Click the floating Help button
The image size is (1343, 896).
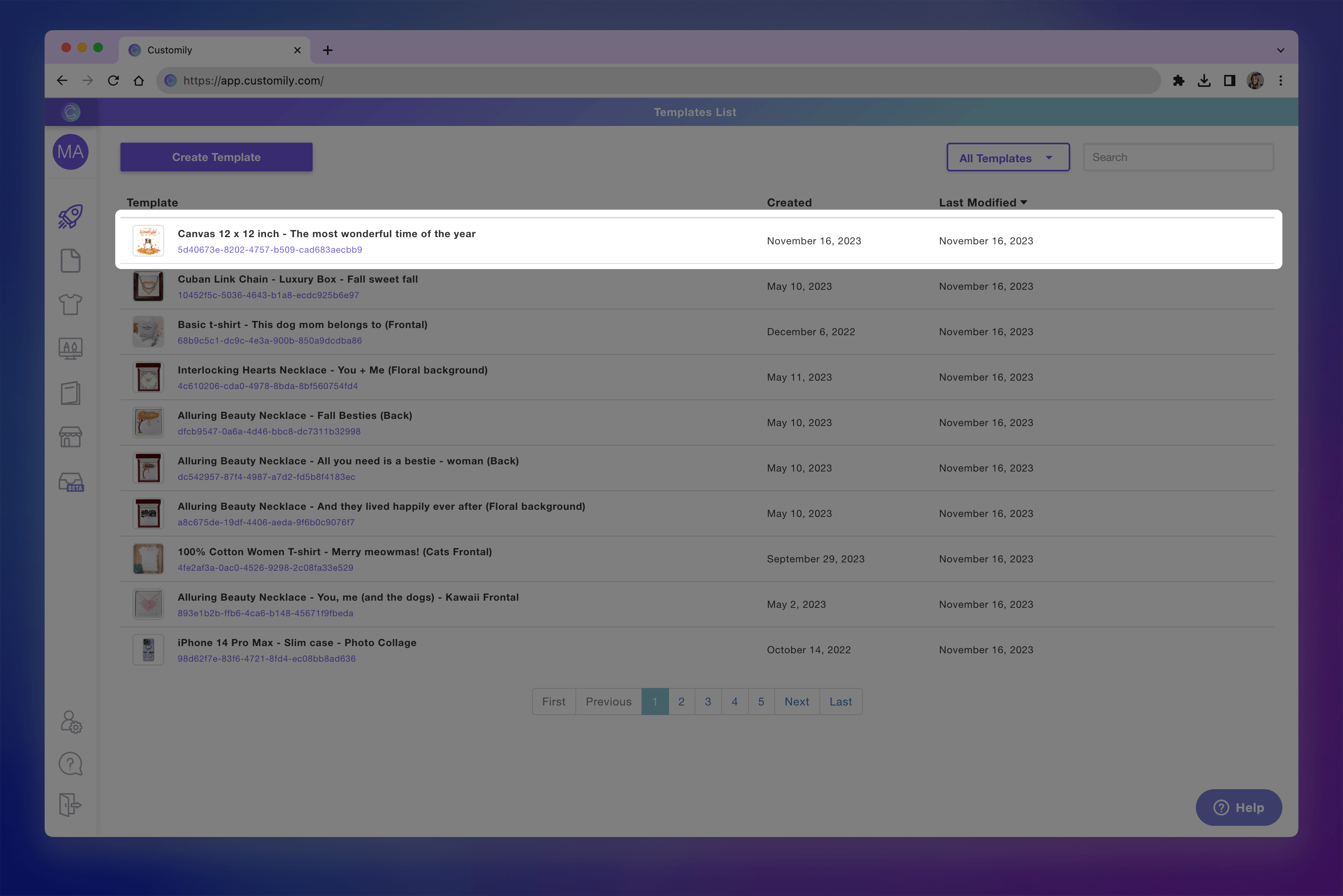coord(1239,808)
